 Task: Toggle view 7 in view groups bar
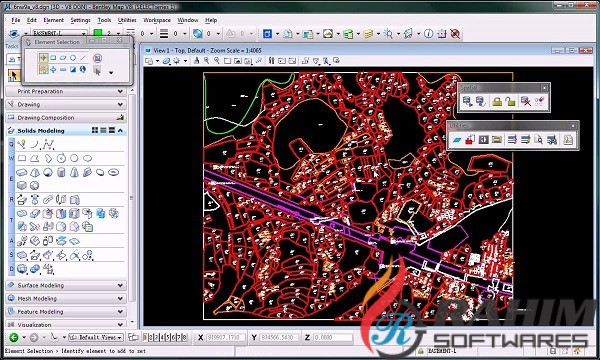click(179, 337)
